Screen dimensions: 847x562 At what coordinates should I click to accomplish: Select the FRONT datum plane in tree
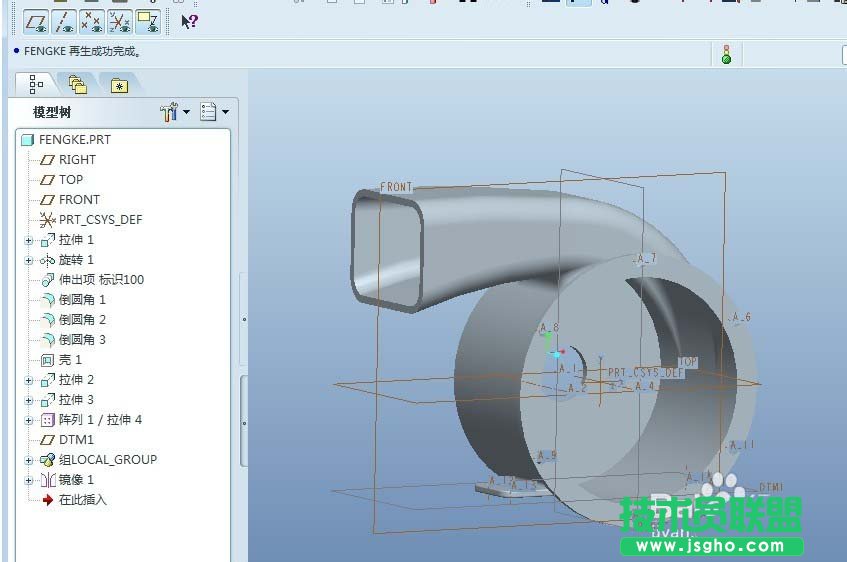click(79, 200)
